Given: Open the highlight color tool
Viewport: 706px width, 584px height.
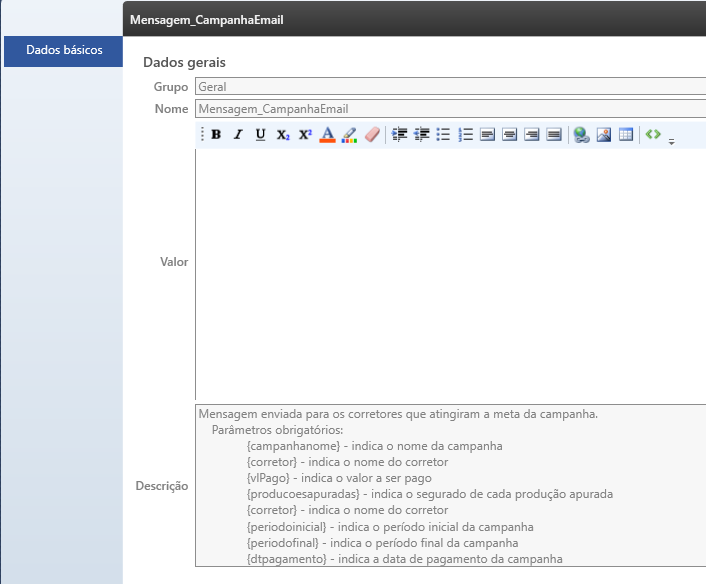Looking at the screenshot, I should (x=349, y=134).
